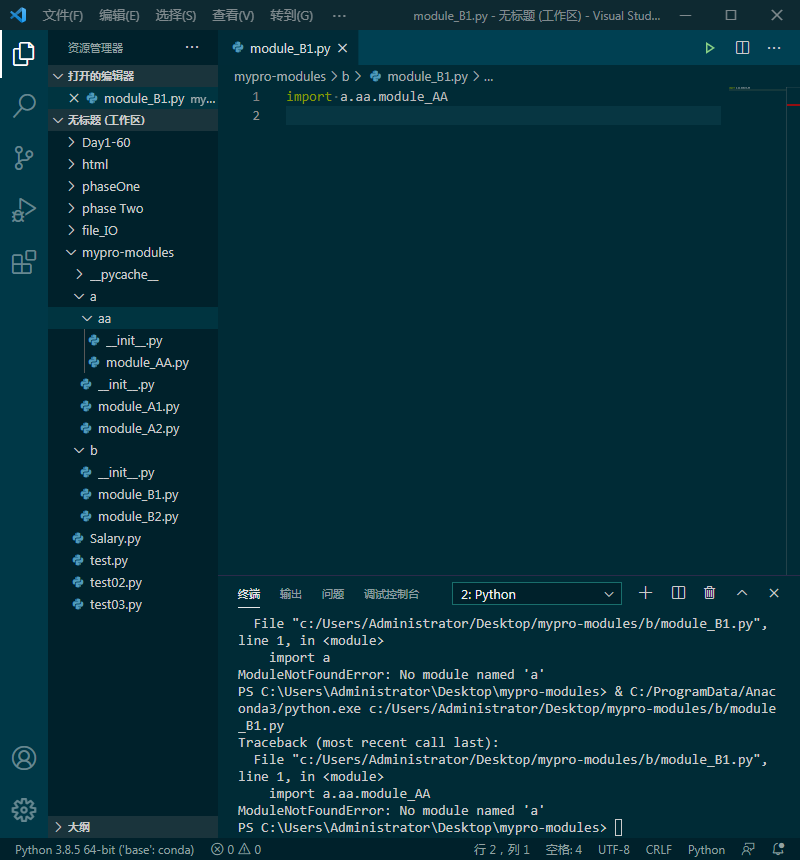Expand the __pycache__ folder
Viewport: 800px width, 860px height.
click(x=133, y=274)
